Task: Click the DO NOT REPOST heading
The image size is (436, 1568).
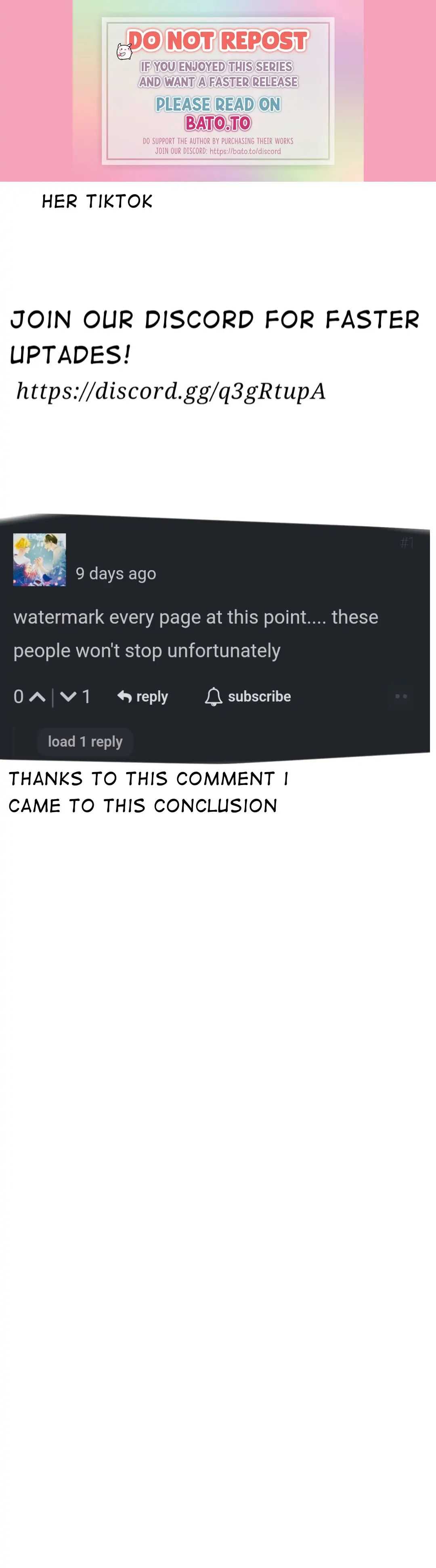Action: click(x=218, y=41)
